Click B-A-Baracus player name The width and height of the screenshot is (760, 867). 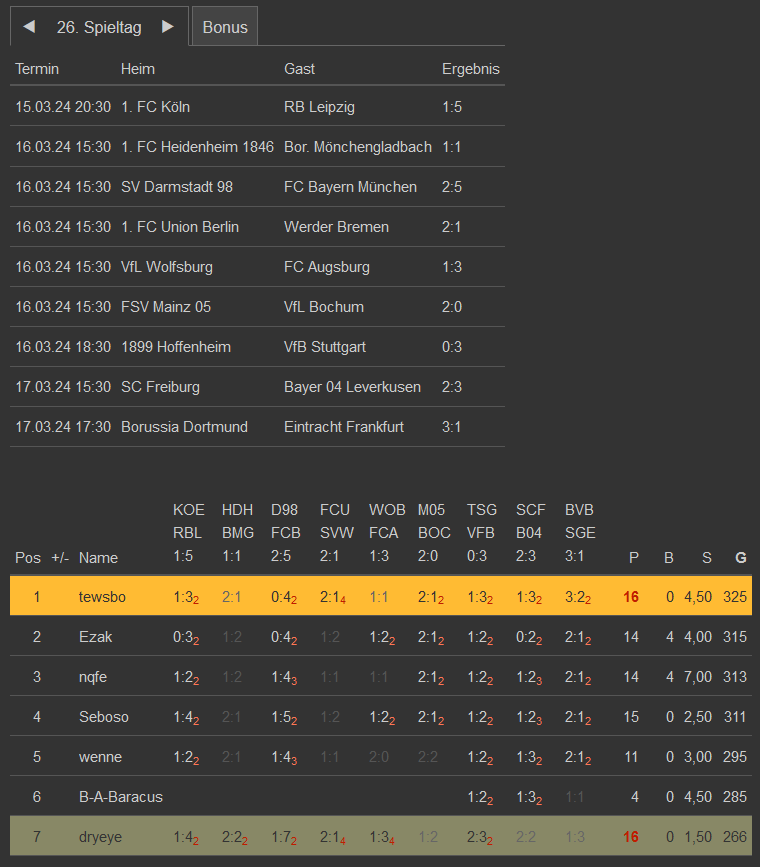[121, 797]
